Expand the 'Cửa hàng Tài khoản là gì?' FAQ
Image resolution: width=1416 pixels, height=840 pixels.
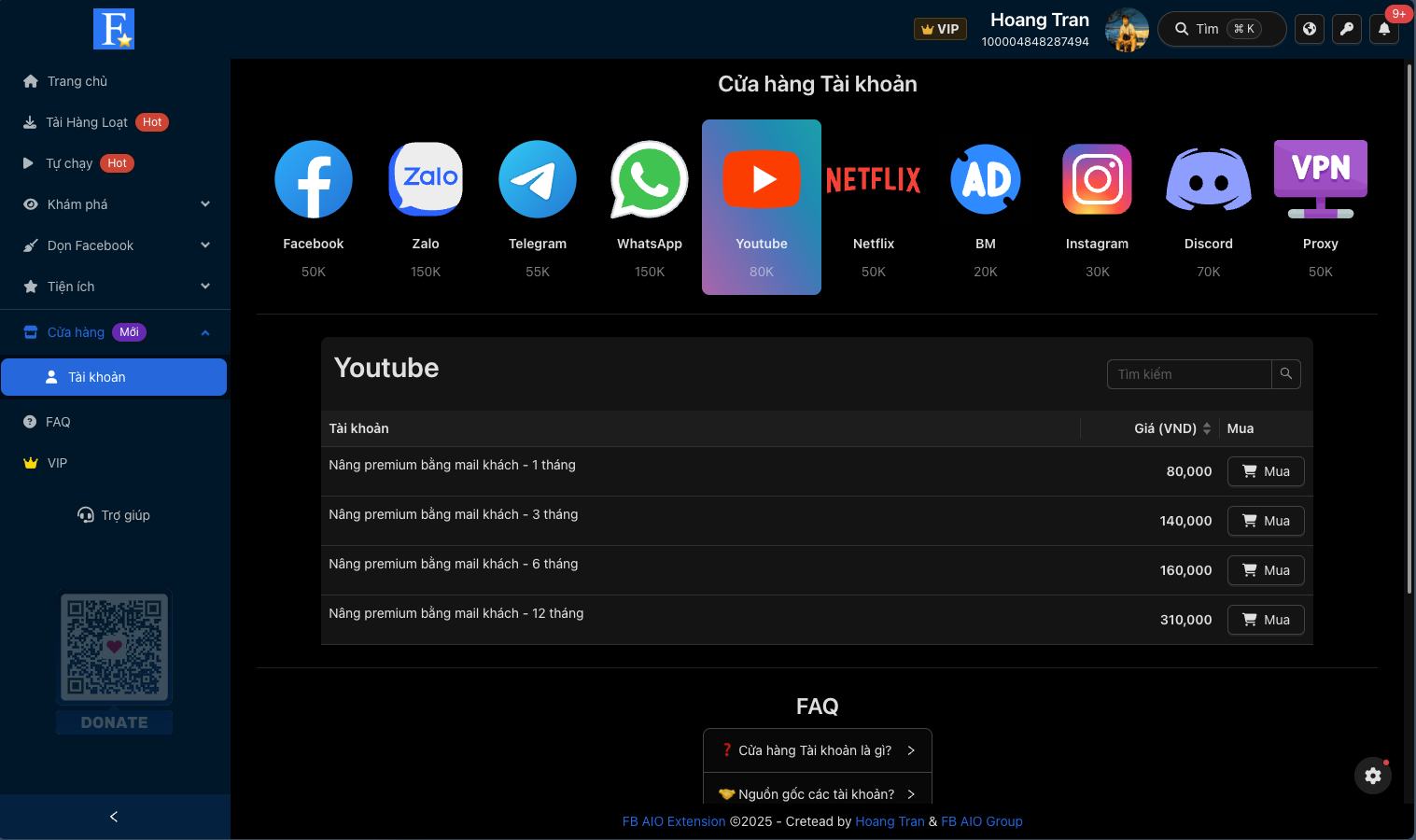pos(818,750)
